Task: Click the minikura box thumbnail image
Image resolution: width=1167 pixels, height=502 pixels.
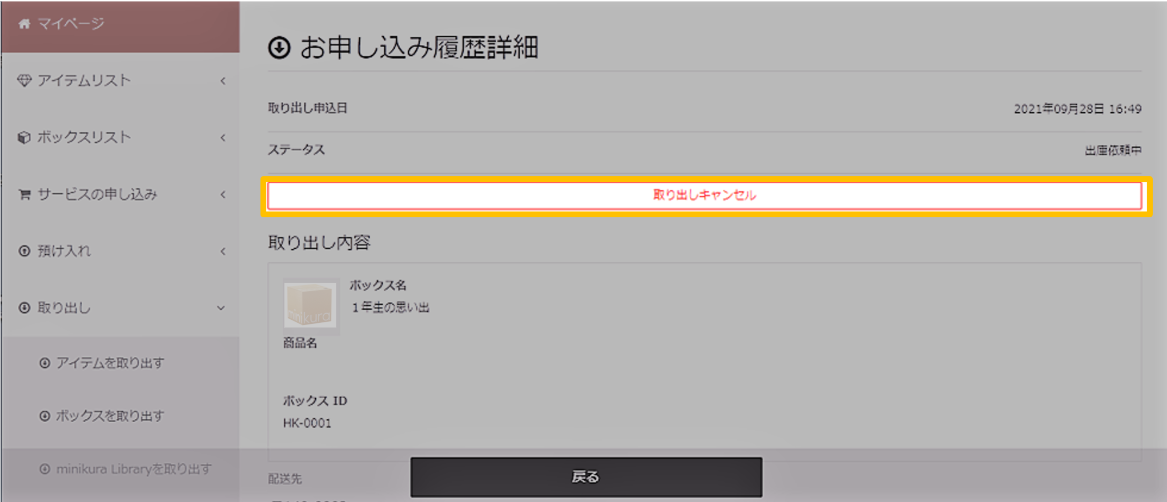Action: tap(311, 305)
